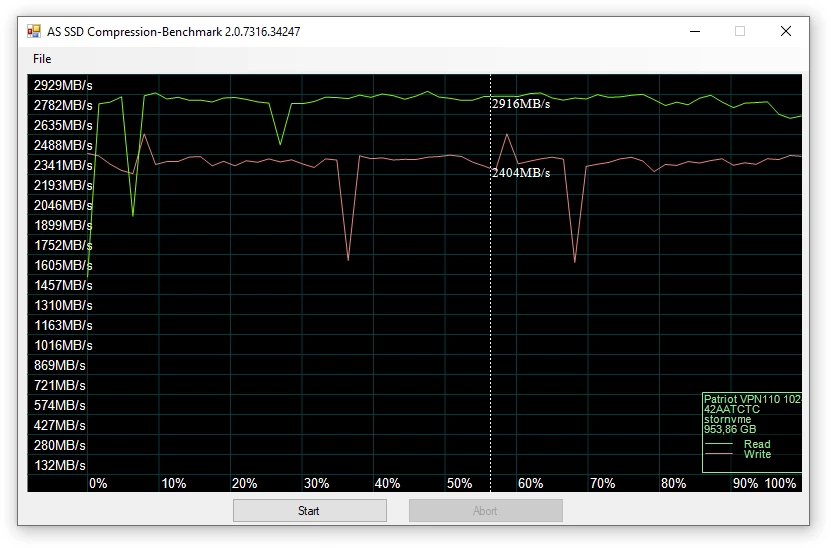
Task: Click the Start button
Action: 310,511
